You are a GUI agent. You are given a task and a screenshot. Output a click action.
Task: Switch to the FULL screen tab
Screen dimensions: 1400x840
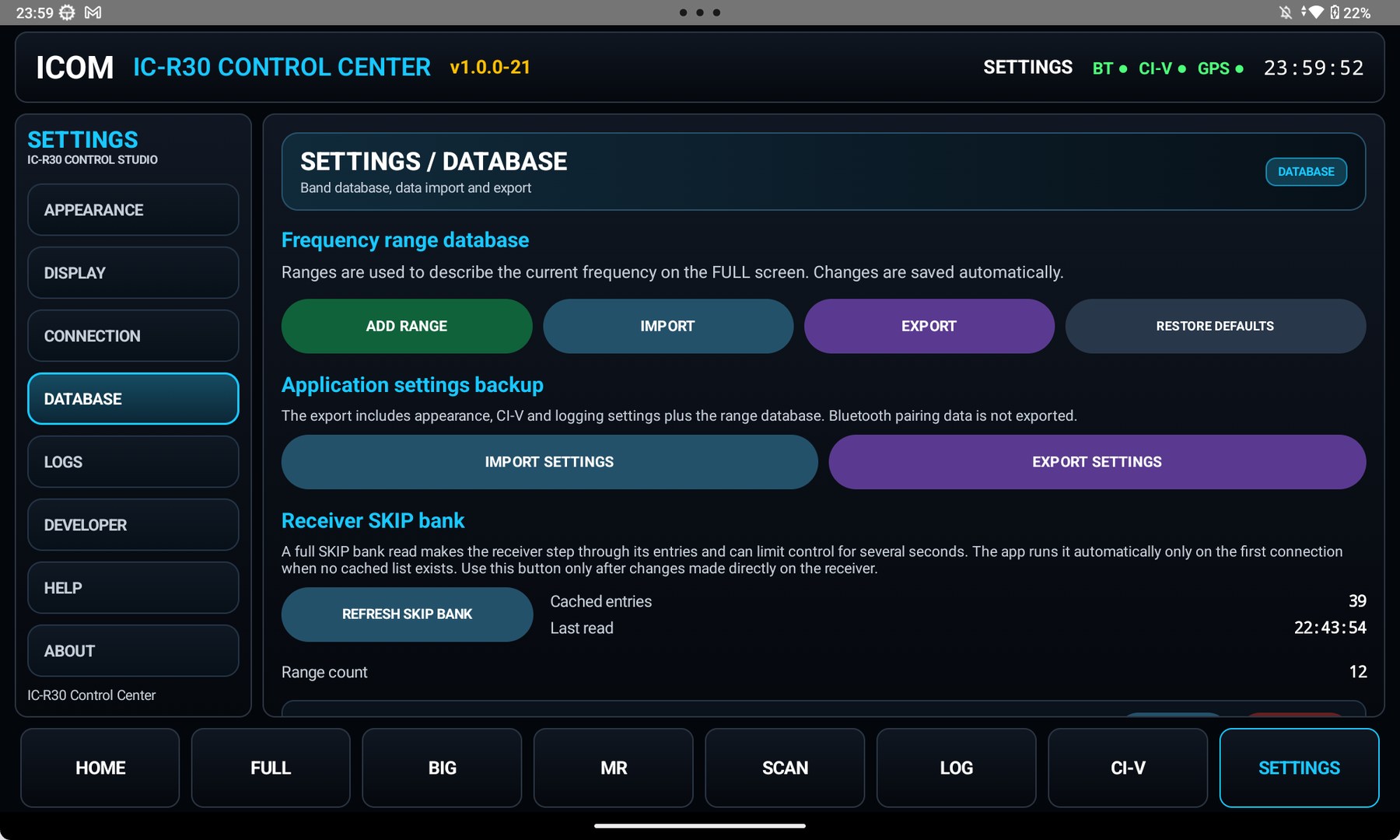click(x=271, y=768)
